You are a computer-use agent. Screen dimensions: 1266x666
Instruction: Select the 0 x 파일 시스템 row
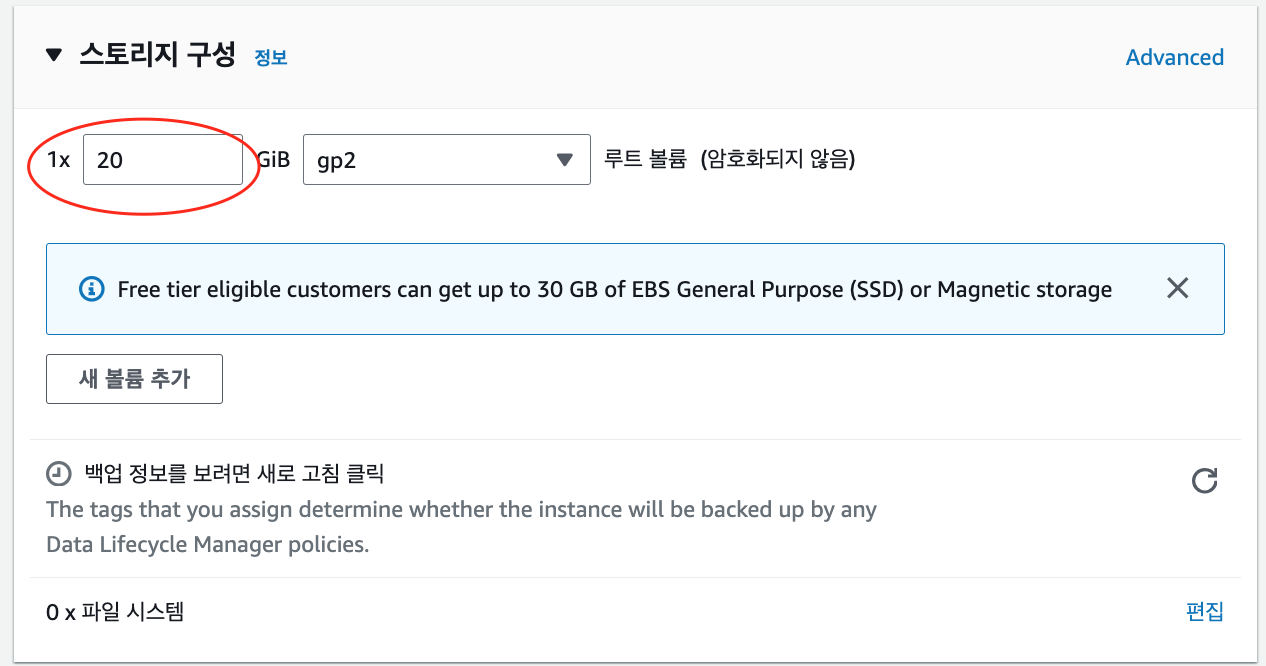[115, 611]
